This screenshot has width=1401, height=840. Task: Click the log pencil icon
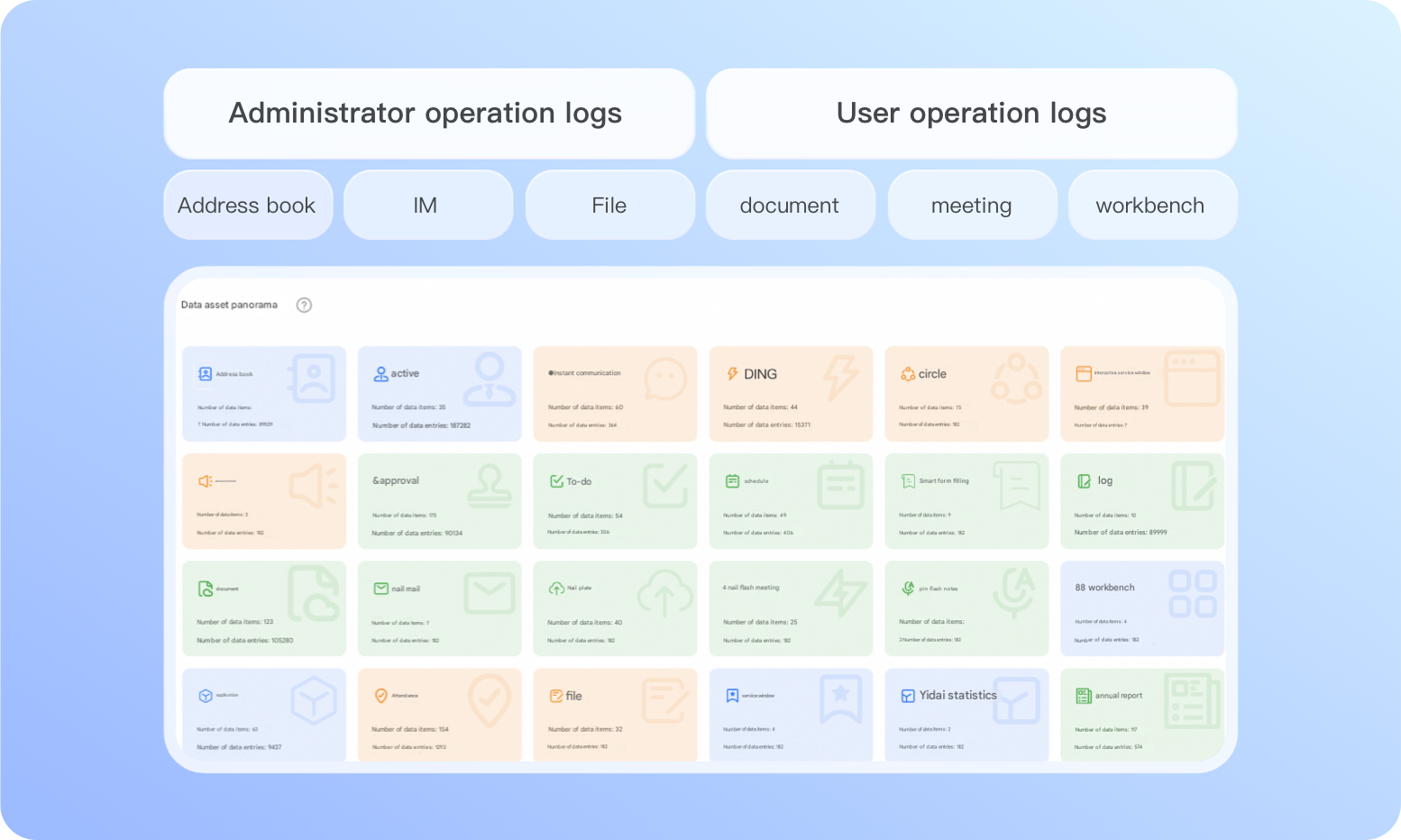1084,481
